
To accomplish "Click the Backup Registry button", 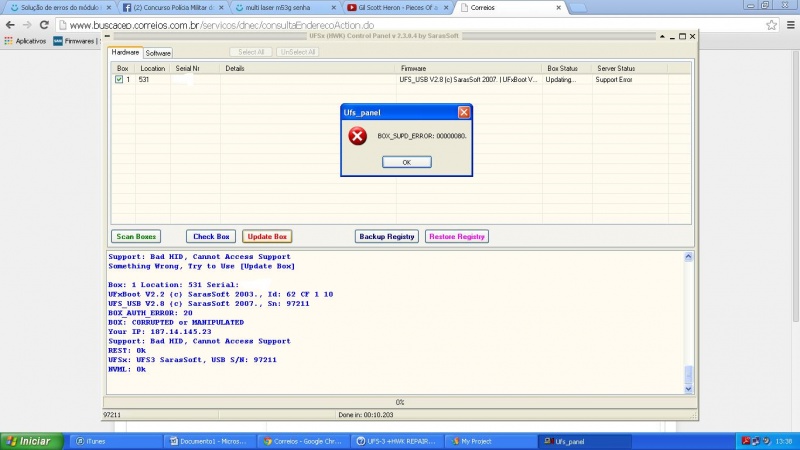I will (x=386, y=237).
